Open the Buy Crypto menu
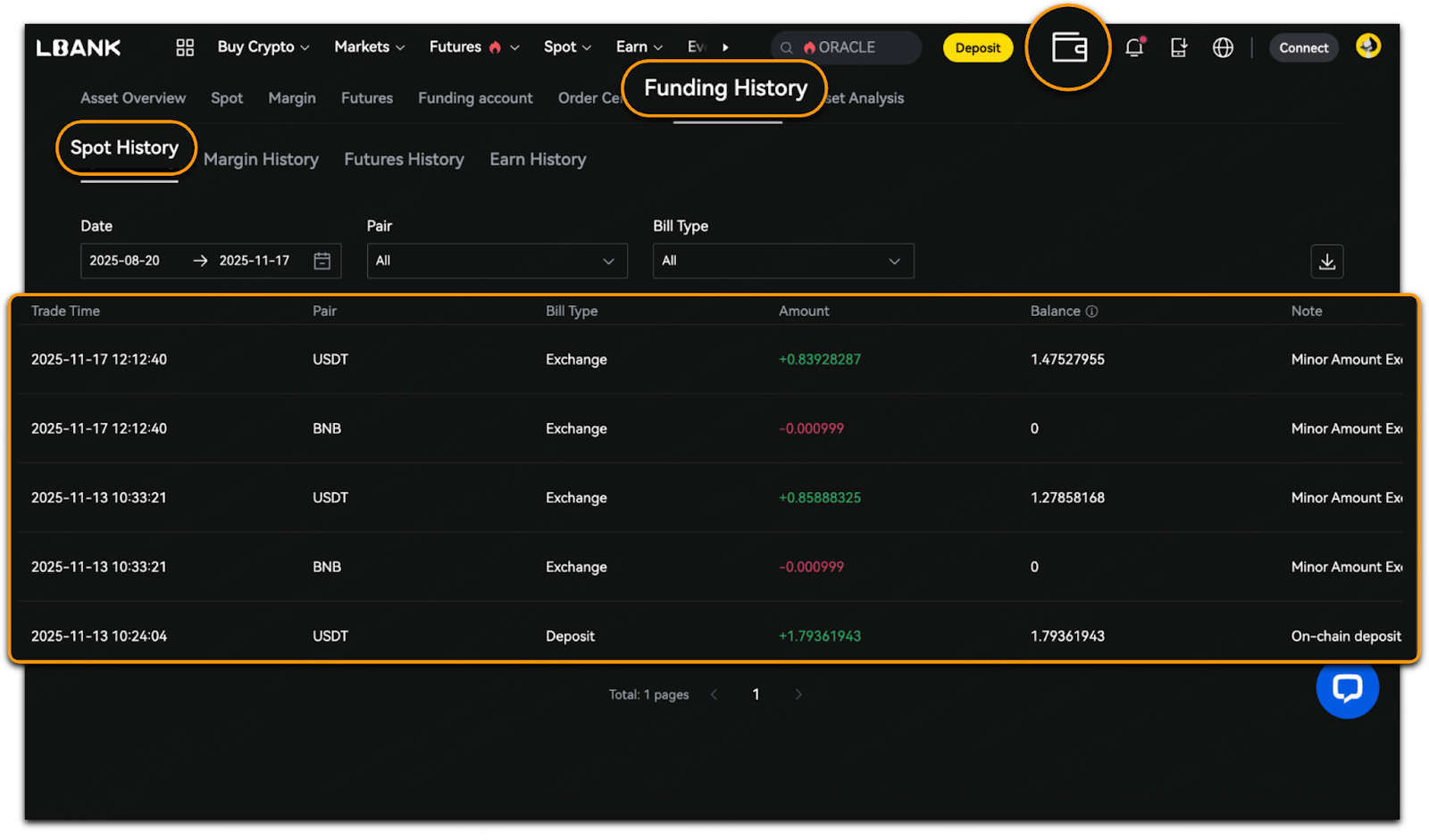 [x=263, y=47]
